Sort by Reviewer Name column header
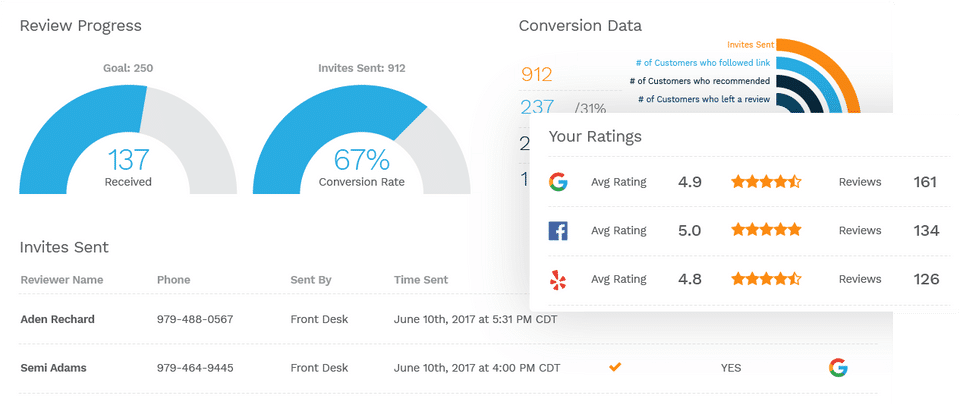 pyautogui.click(x=62, y=280)
